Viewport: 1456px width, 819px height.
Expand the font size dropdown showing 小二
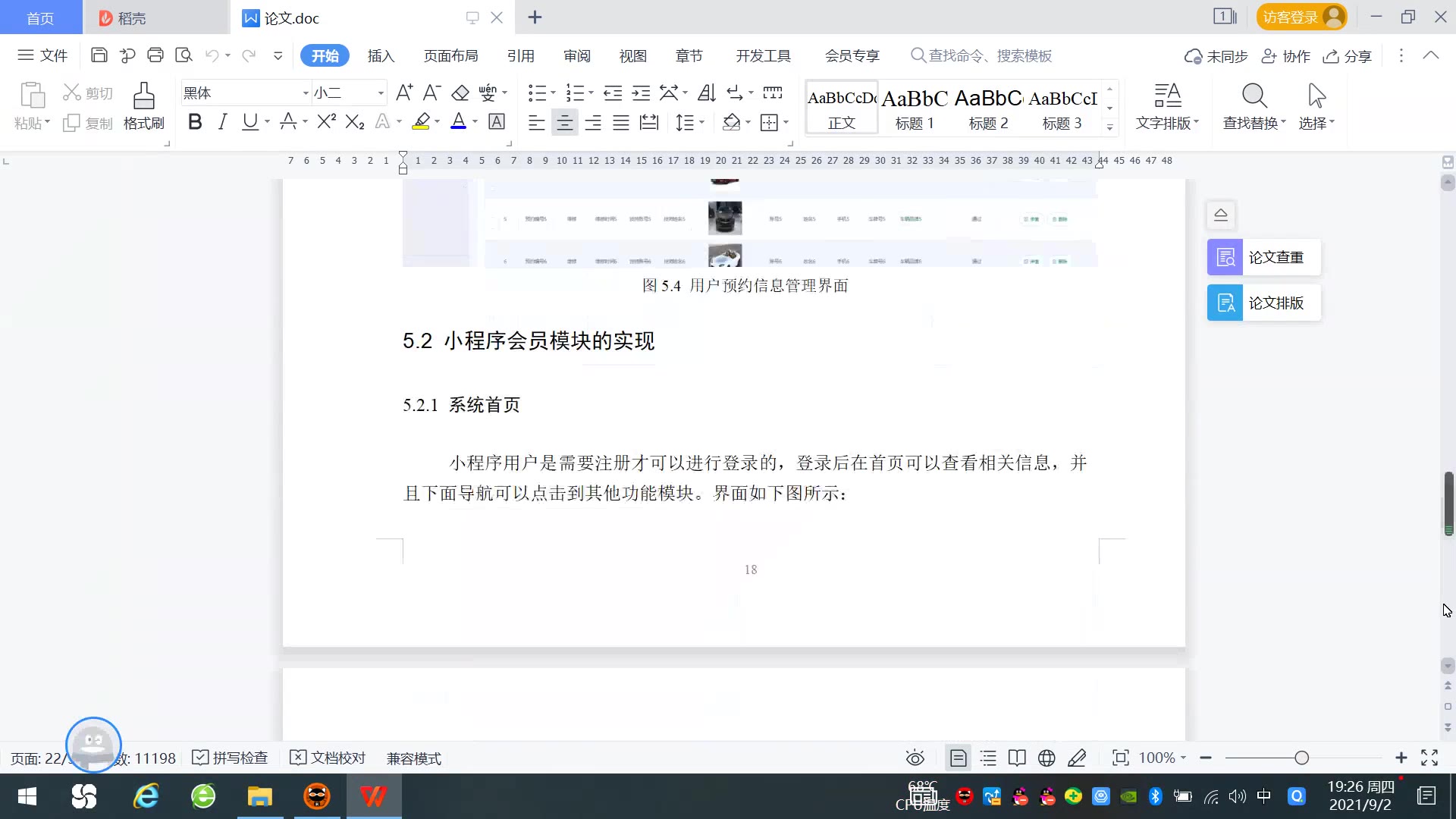tap(381, 93)
